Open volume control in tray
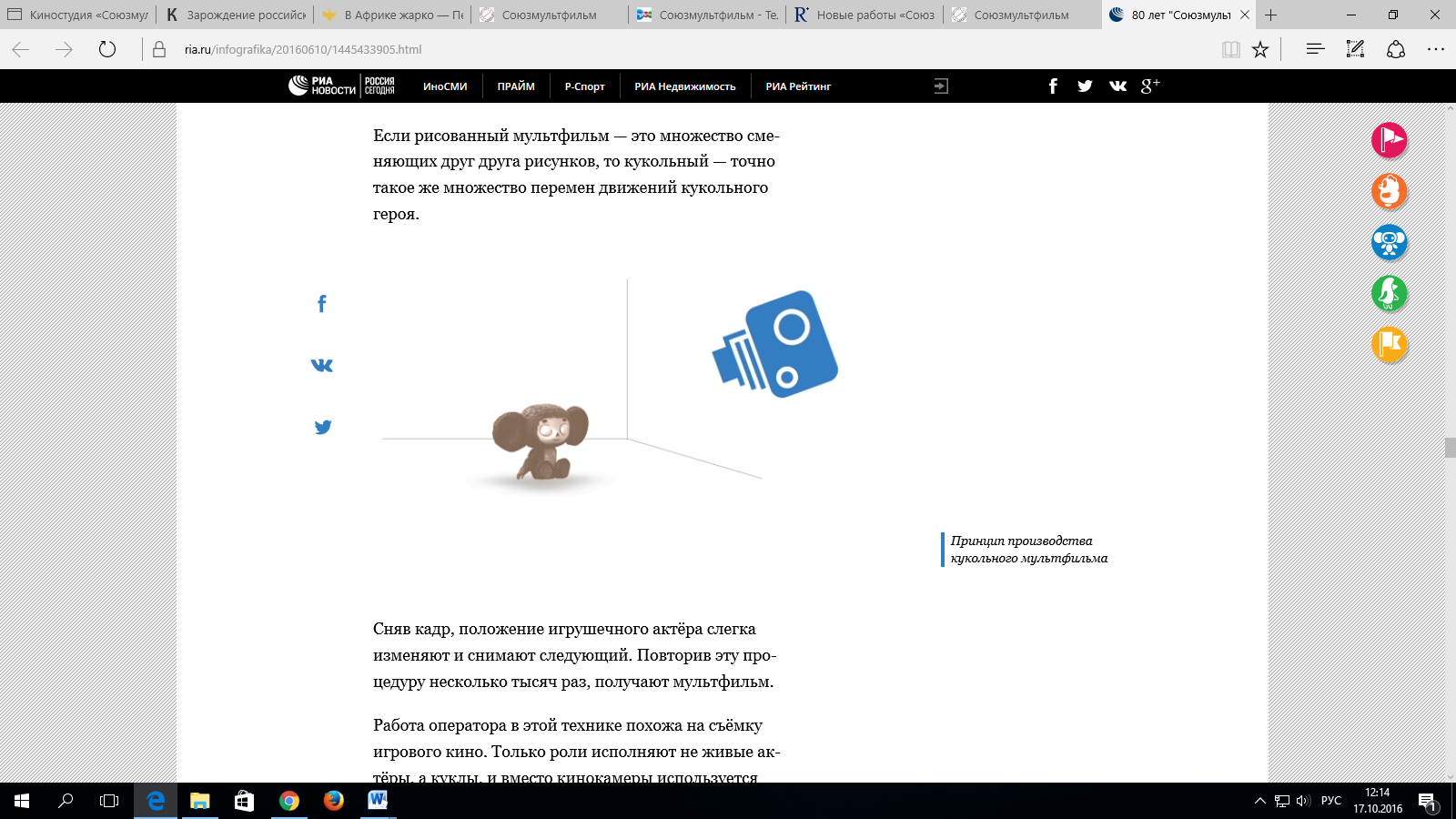This screenshot has width=1456, height=819. (1303, 801)
